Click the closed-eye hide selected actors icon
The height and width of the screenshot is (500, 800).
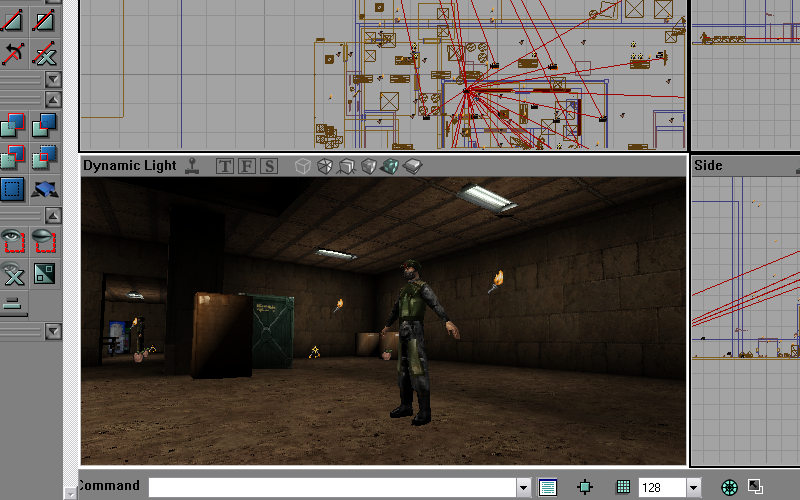coord(45,241)
